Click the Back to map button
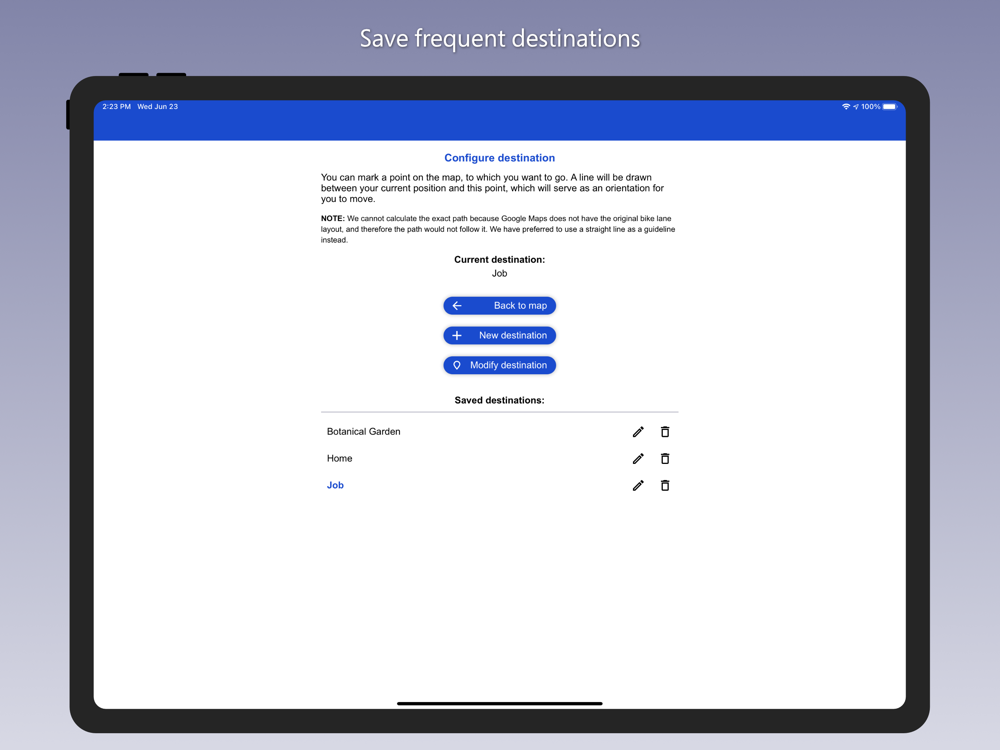The width and height of the screenshot is (1000, 750). coord(499,305)
